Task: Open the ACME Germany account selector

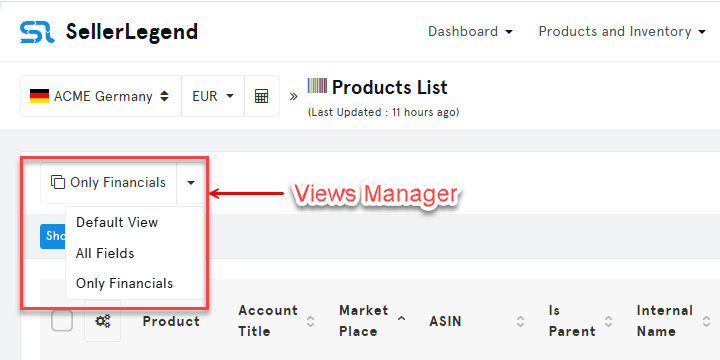Action: [101, 96]
